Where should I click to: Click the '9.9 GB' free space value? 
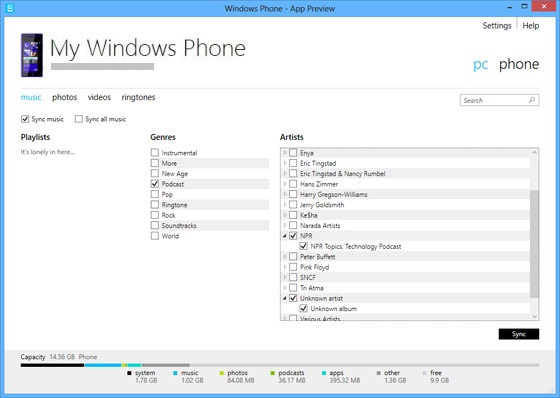coord(440,380)
